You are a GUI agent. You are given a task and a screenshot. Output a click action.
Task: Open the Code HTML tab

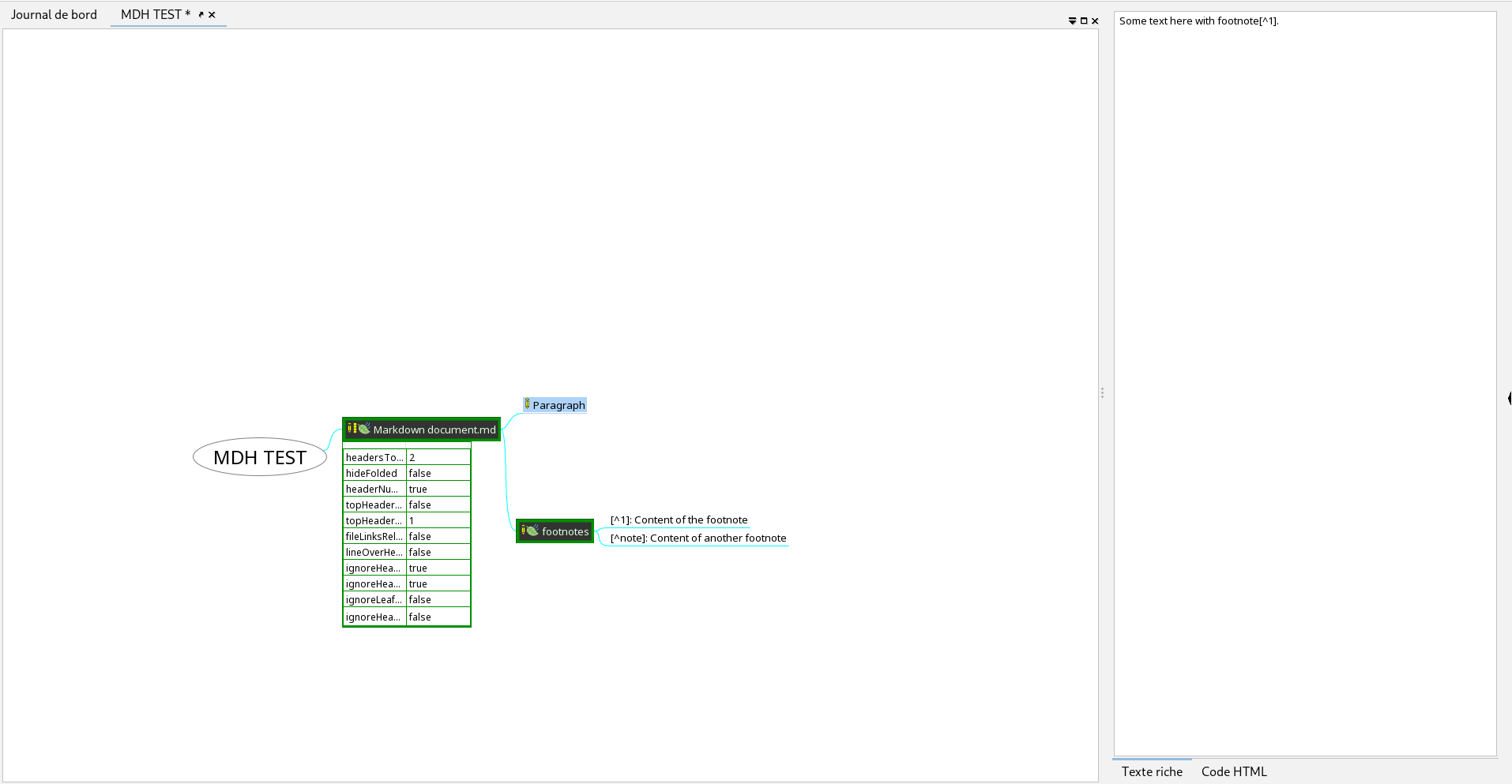pyautogui.click(x=1234, y=771)
